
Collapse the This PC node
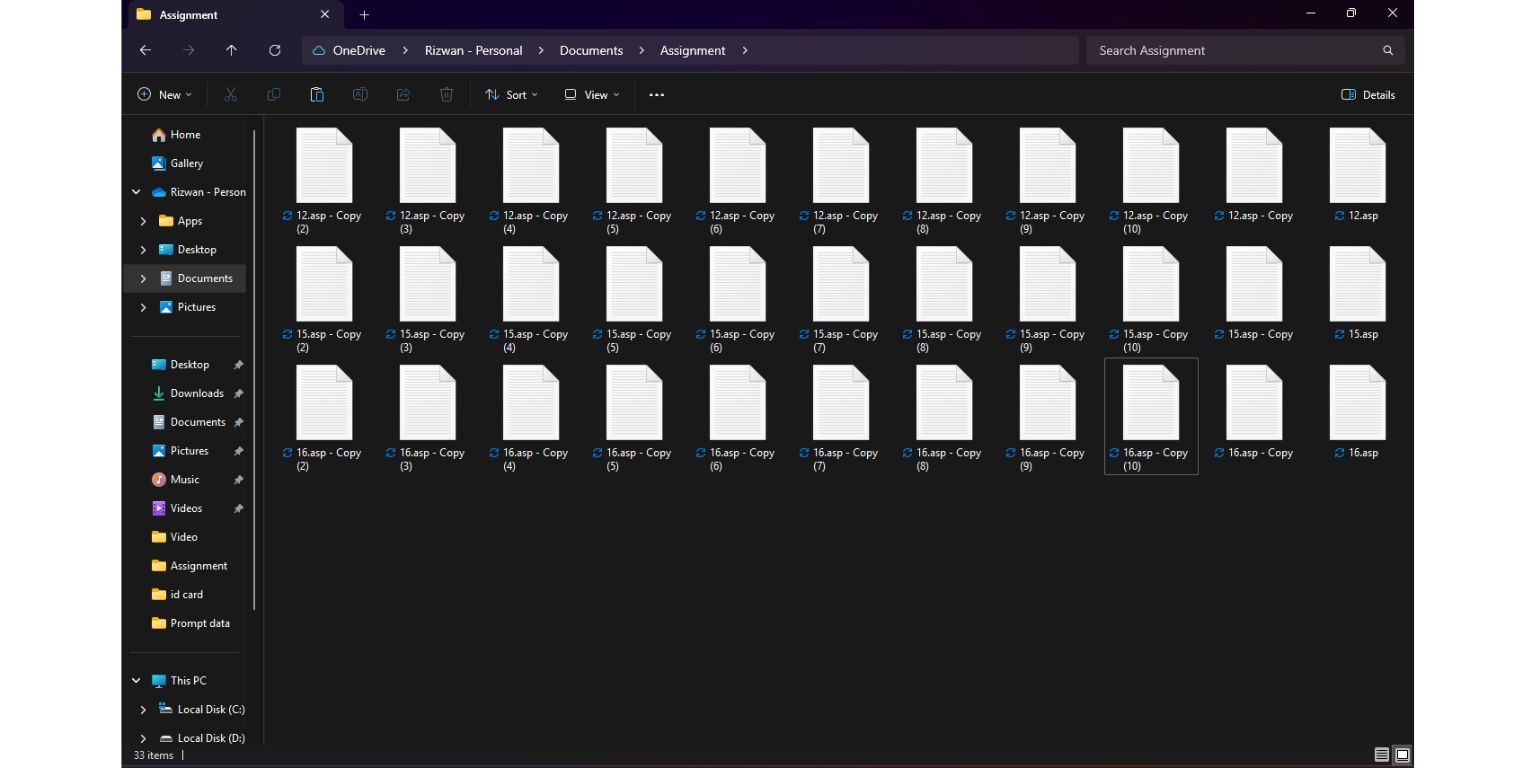point(136,681)
